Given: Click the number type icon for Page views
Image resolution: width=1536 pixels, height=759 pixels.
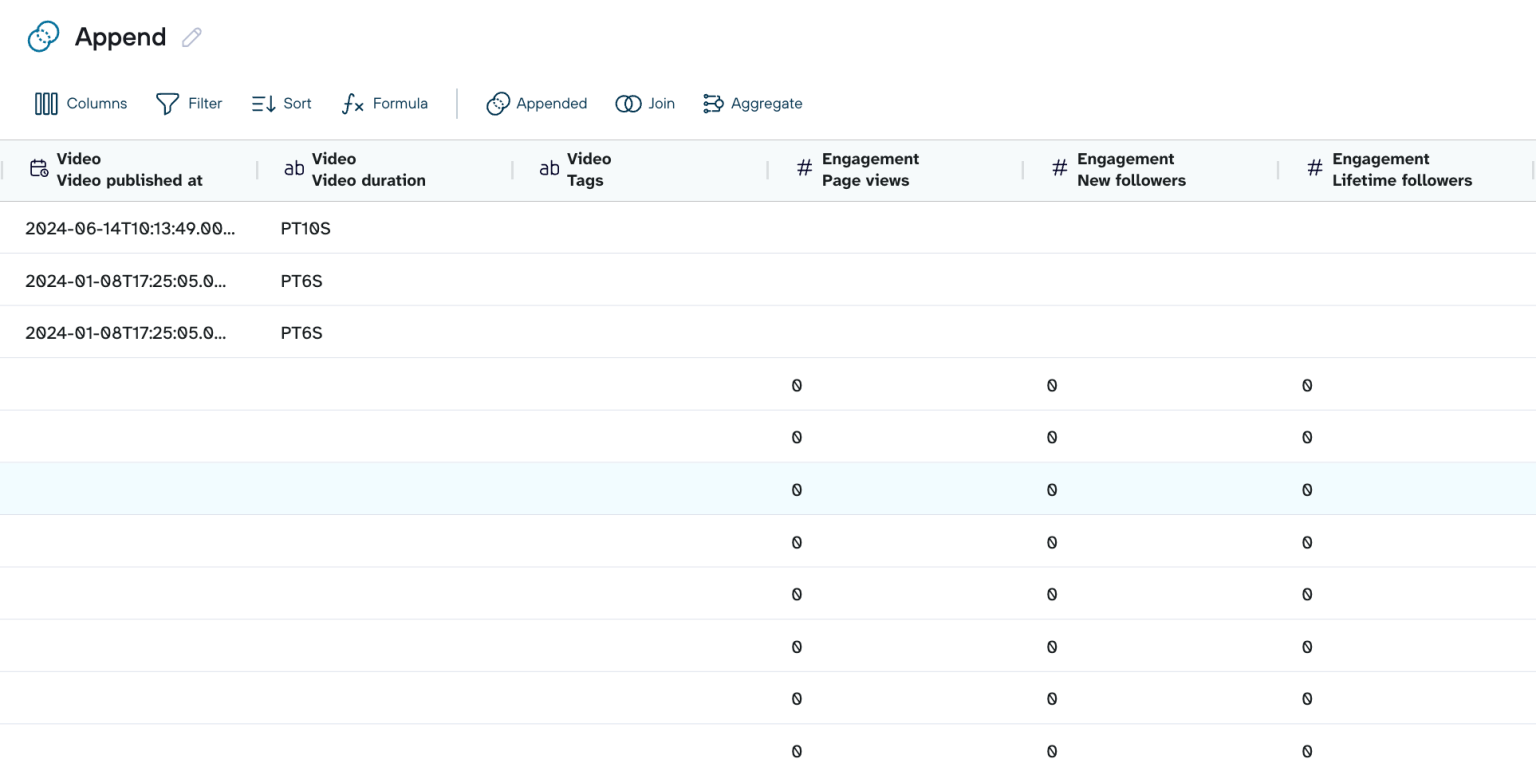Looking at the screenshot, I should 804,169.
